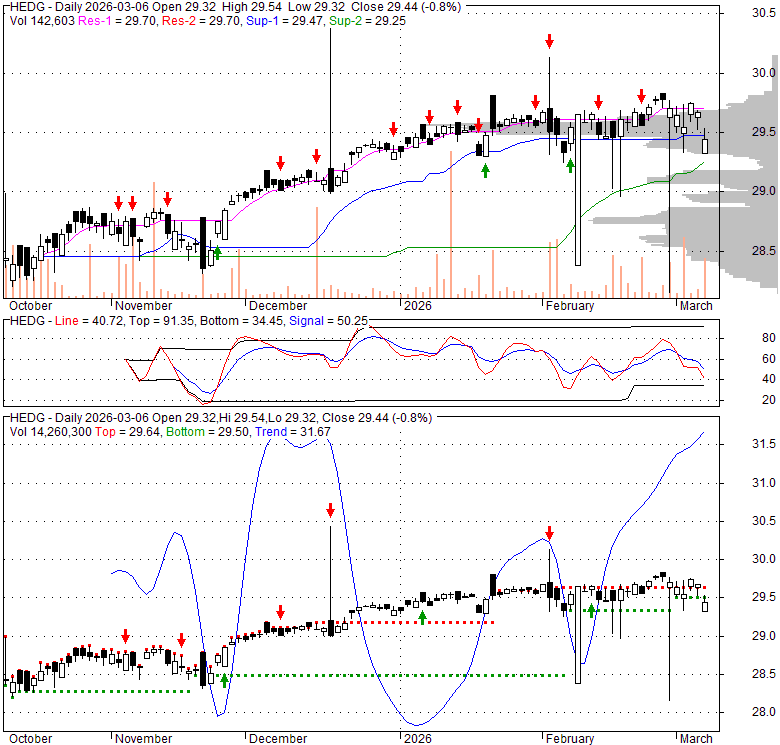Click the green buy arrow in February on top chart
The width and height of the screenshot is (780, 745).
tap(570, 166)
